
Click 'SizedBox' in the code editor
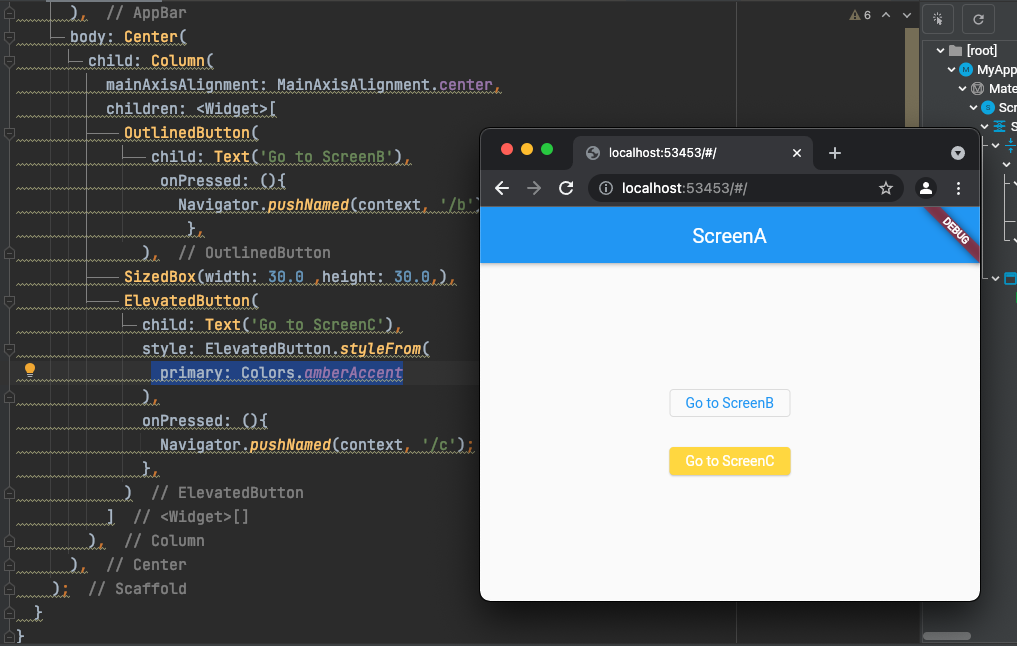160,277
